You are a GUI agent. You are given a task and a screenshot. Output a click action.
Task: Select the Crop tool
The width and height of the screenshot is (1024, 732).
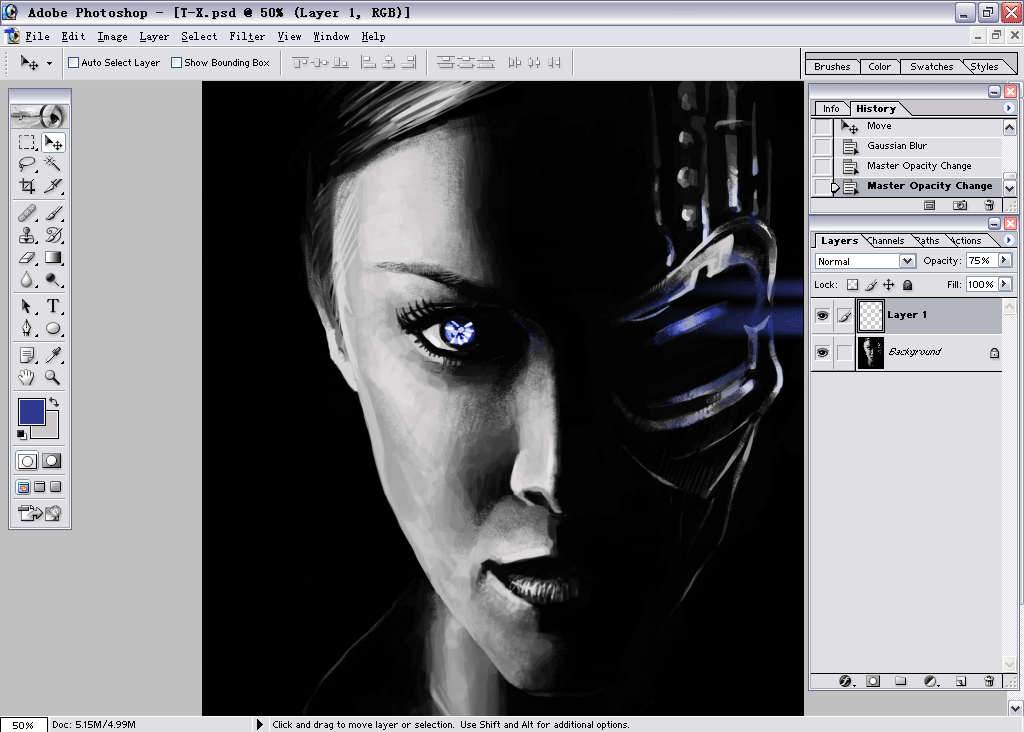tap(27, 186)
